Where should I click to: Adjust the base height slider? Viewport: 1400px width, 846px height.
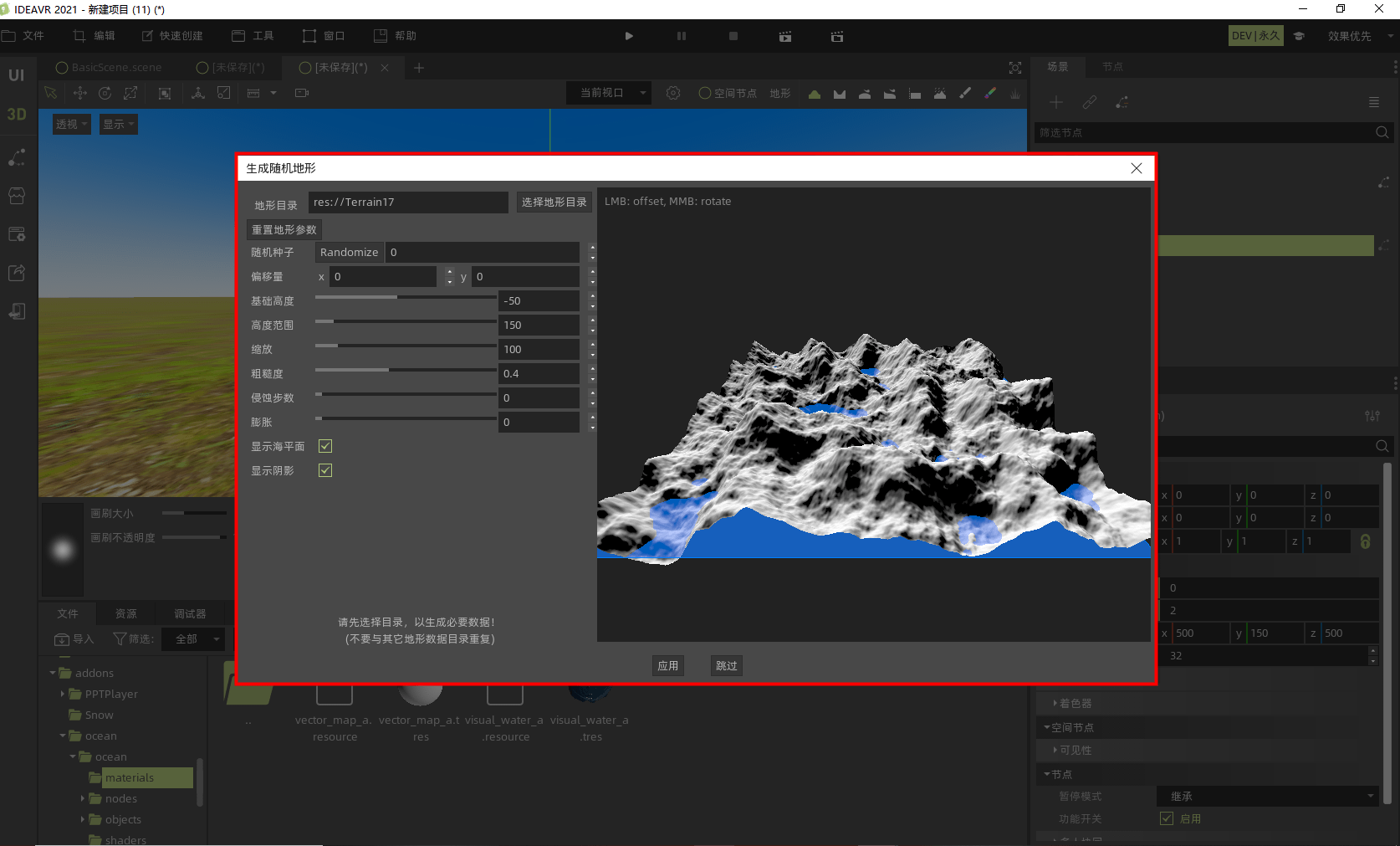coord(406,297)
